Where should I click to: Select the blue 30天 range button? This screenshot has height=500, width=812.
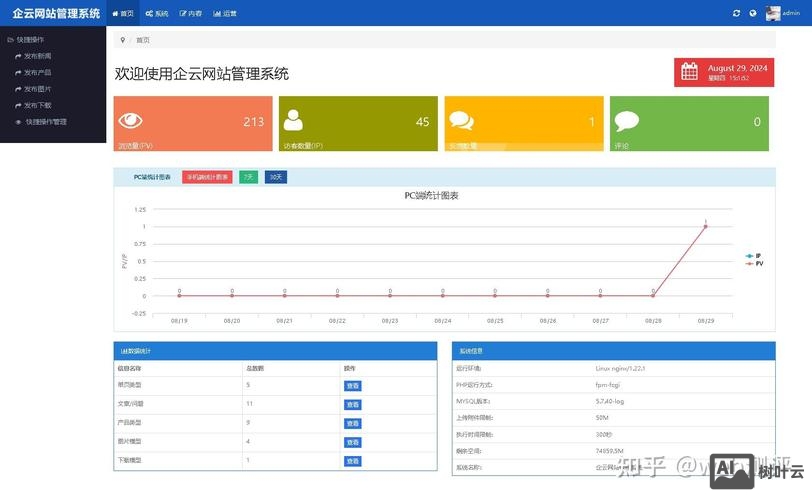pos(276,177)
